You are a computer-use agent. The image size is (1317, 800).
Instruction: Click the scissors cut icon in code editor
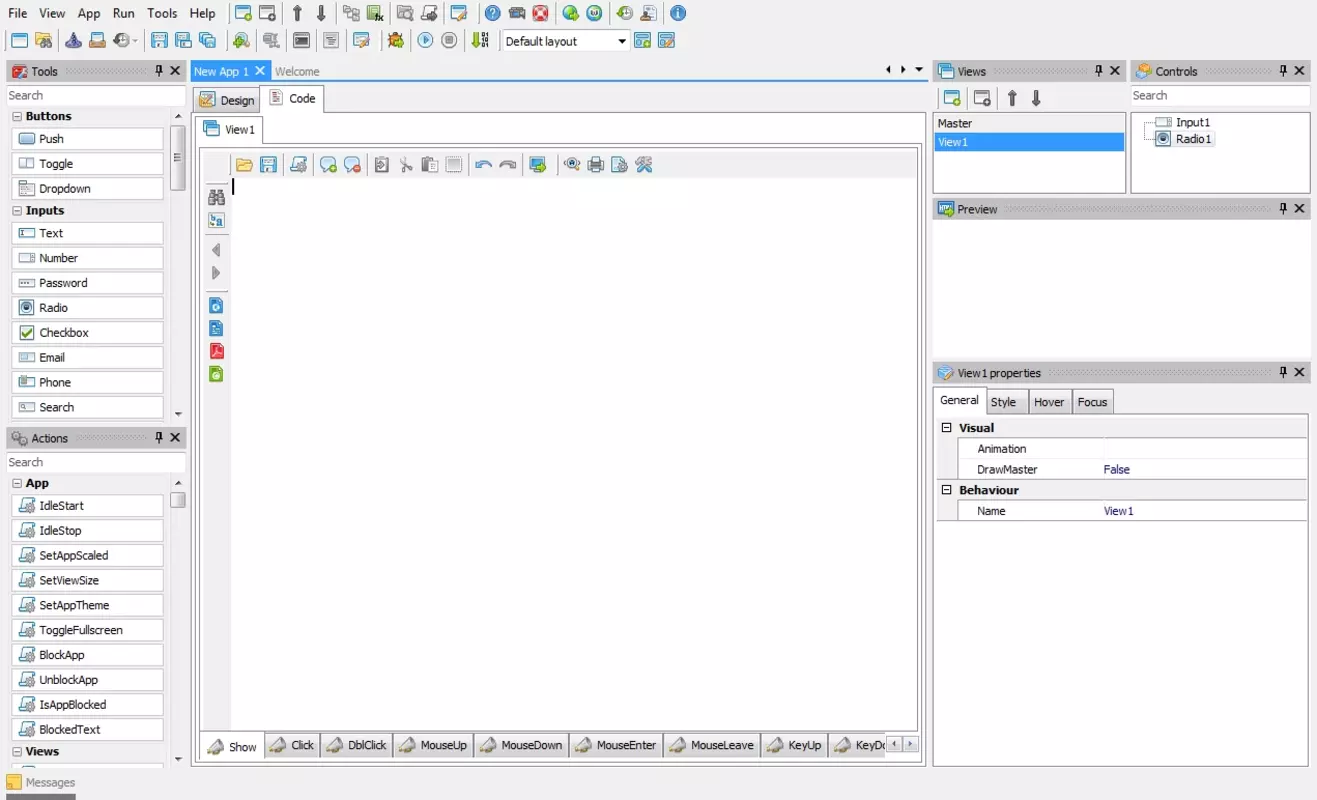406,165
